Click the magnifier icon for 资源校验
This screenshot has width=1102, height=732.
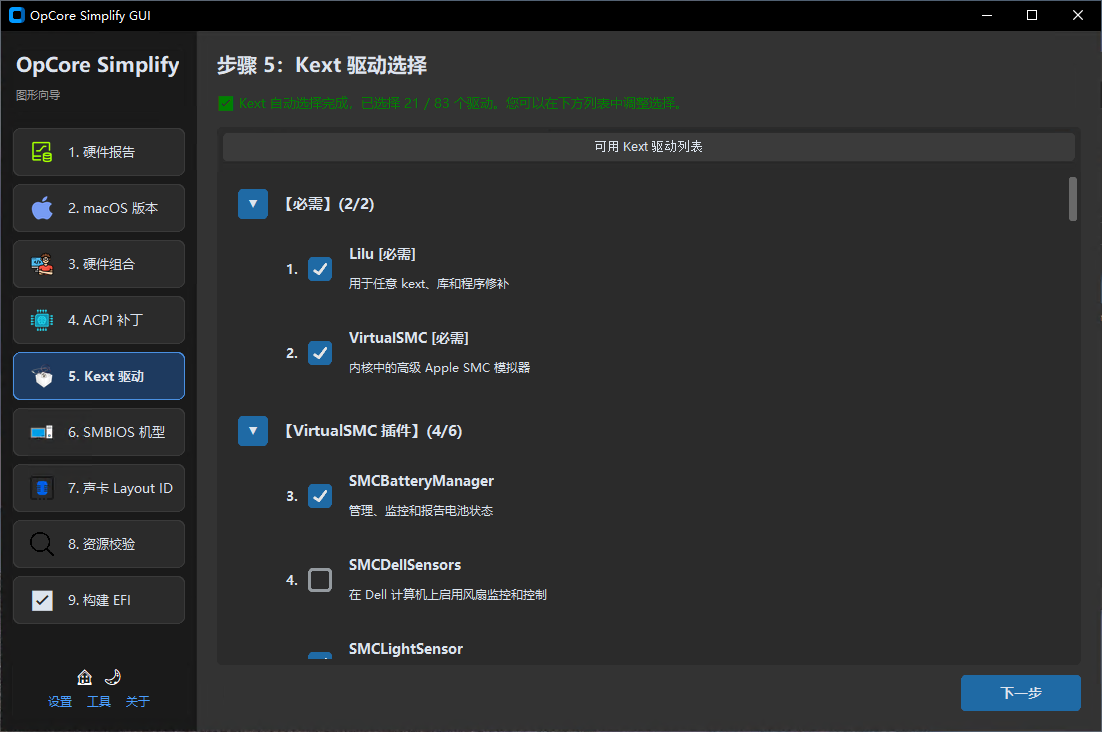click(x=41, y=544)
